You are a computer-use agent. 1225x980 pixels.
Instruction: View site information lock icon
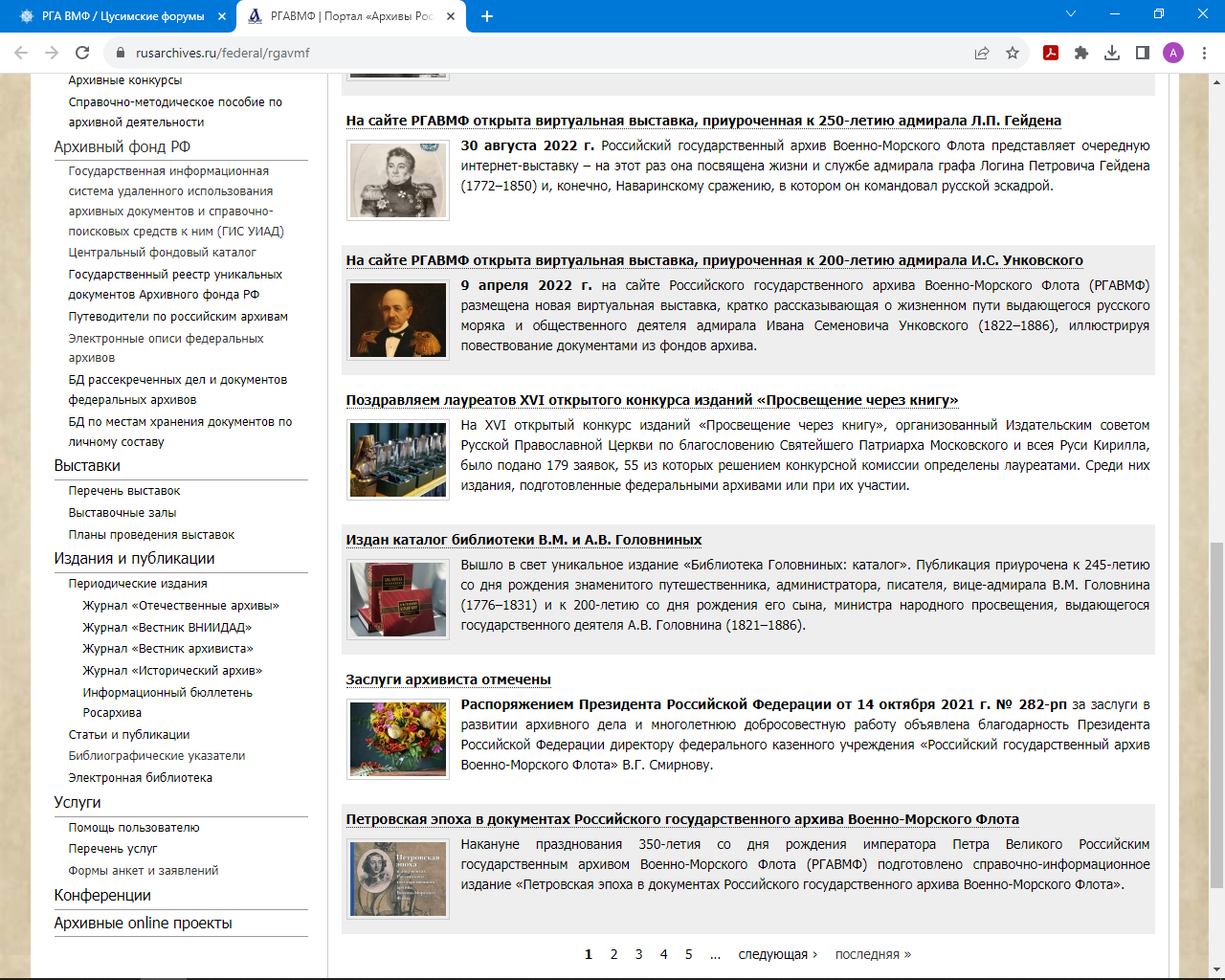click(120, 53)
